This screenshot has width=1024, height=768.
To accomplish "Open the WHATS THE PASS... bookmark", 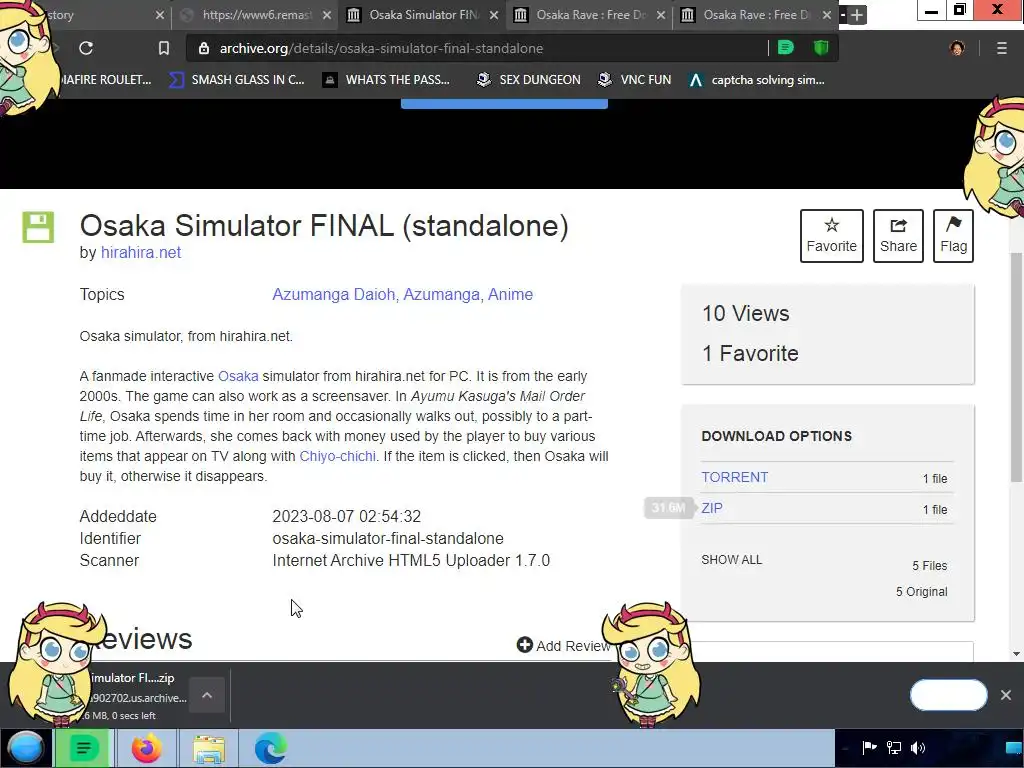I will tap(387, 80).
